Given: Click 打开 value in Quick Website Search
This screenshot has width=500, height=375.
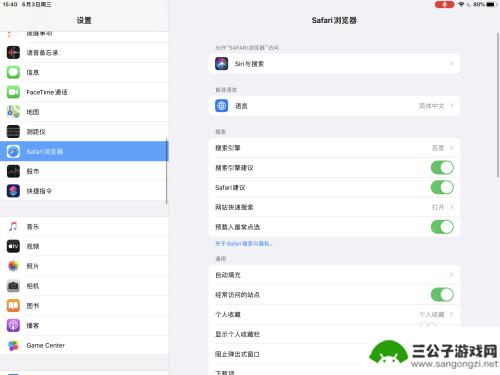Looking at the screenshot, I should pos(438,207).
